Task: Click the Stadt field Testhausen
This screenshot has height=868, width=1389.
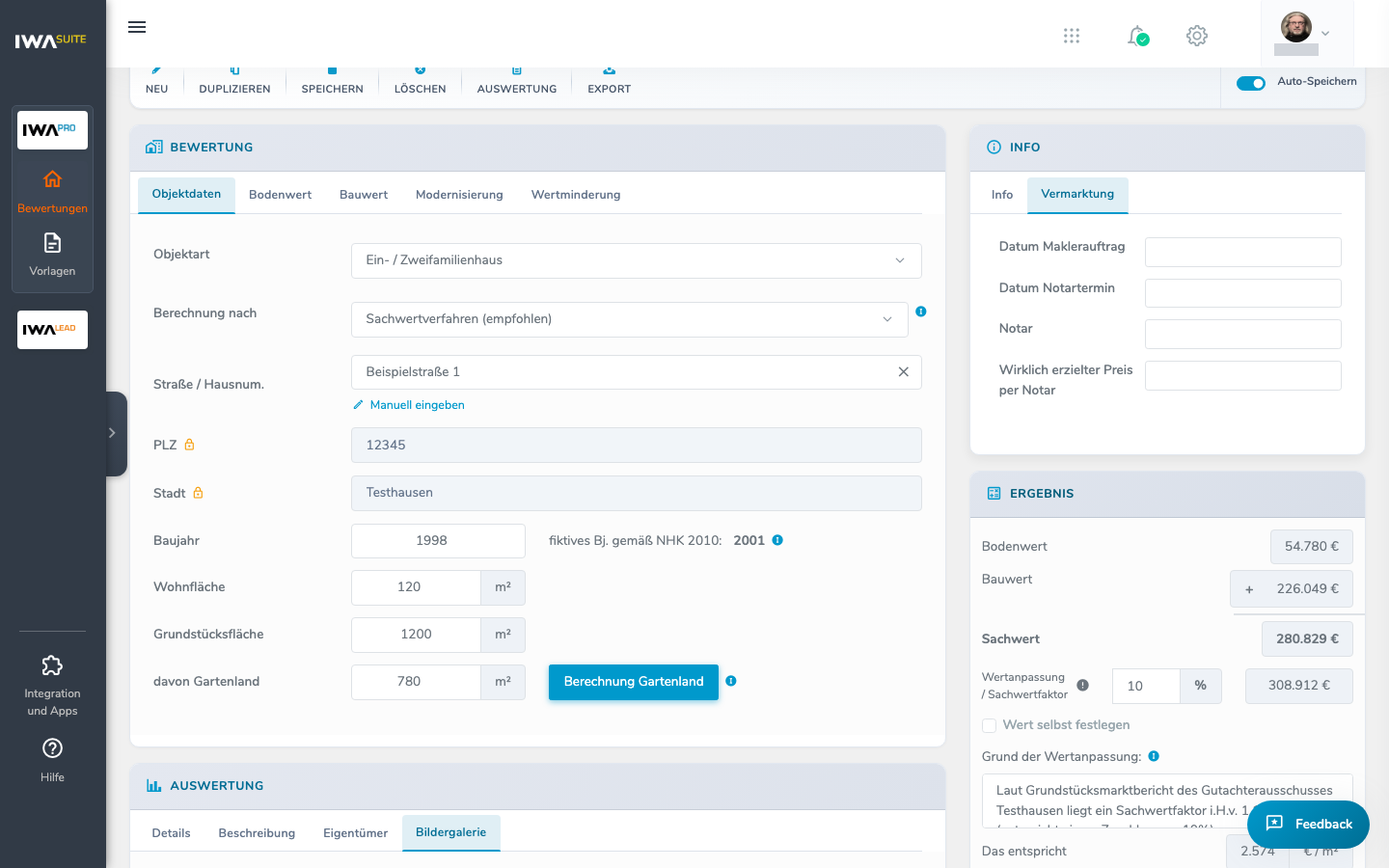Action: tap(637, 493)
